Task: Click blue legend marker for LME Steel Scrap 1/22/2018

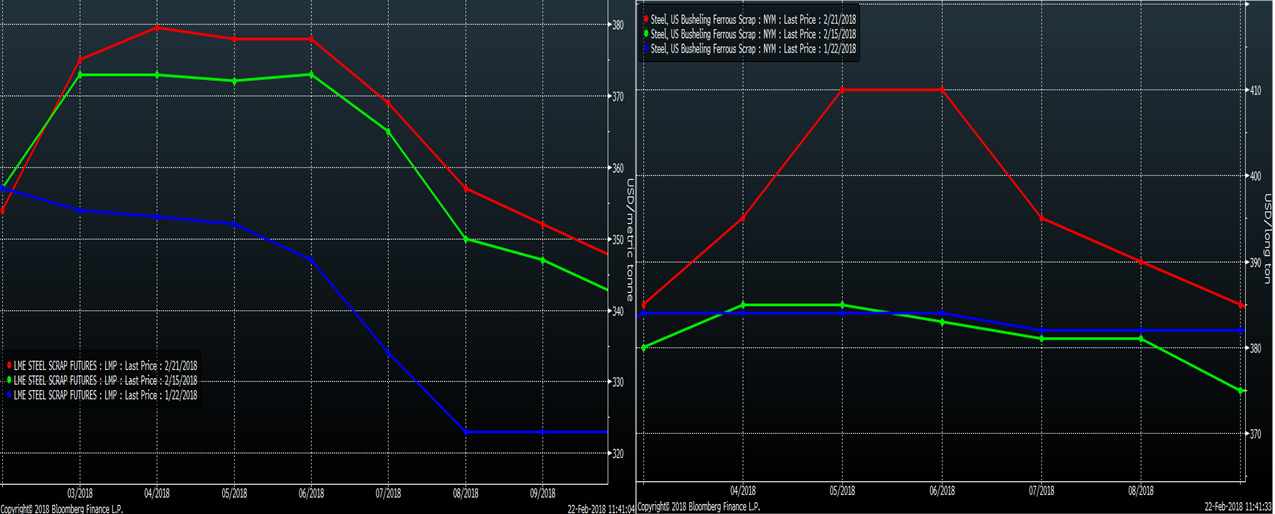Action: click(10, 395)
